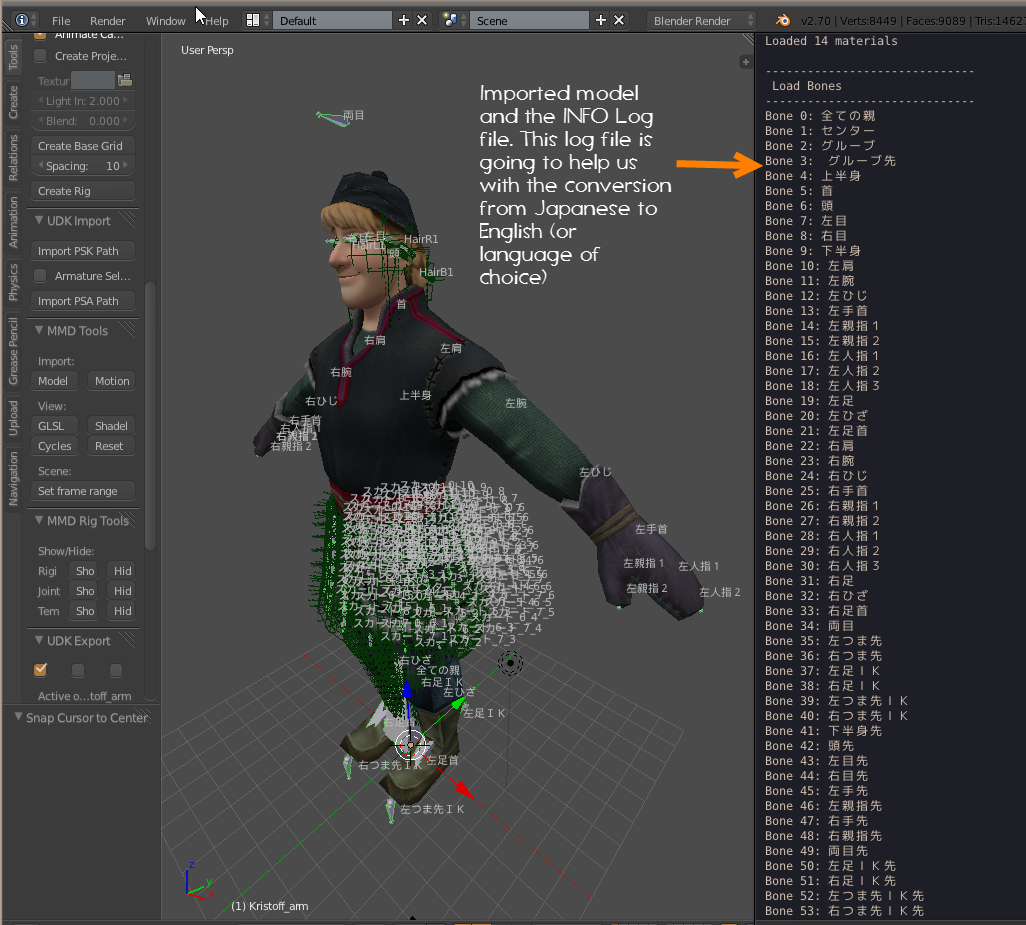The image size is (1026, 925).
Task: Collapse the MMD Tools panel
Action: point(39,330)
